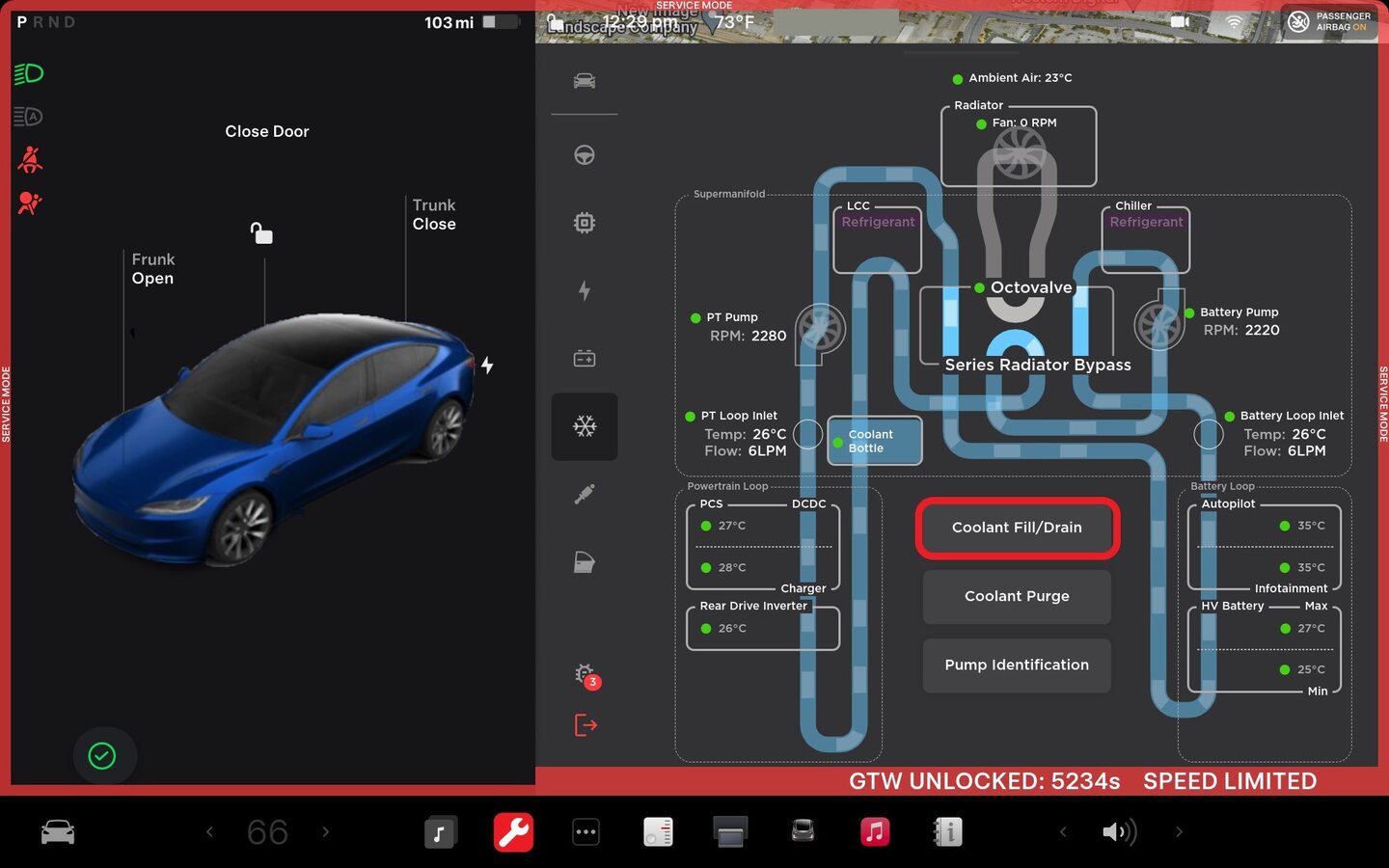Click the volume speaker icon
The image size is (1389, 868).
1118,831
